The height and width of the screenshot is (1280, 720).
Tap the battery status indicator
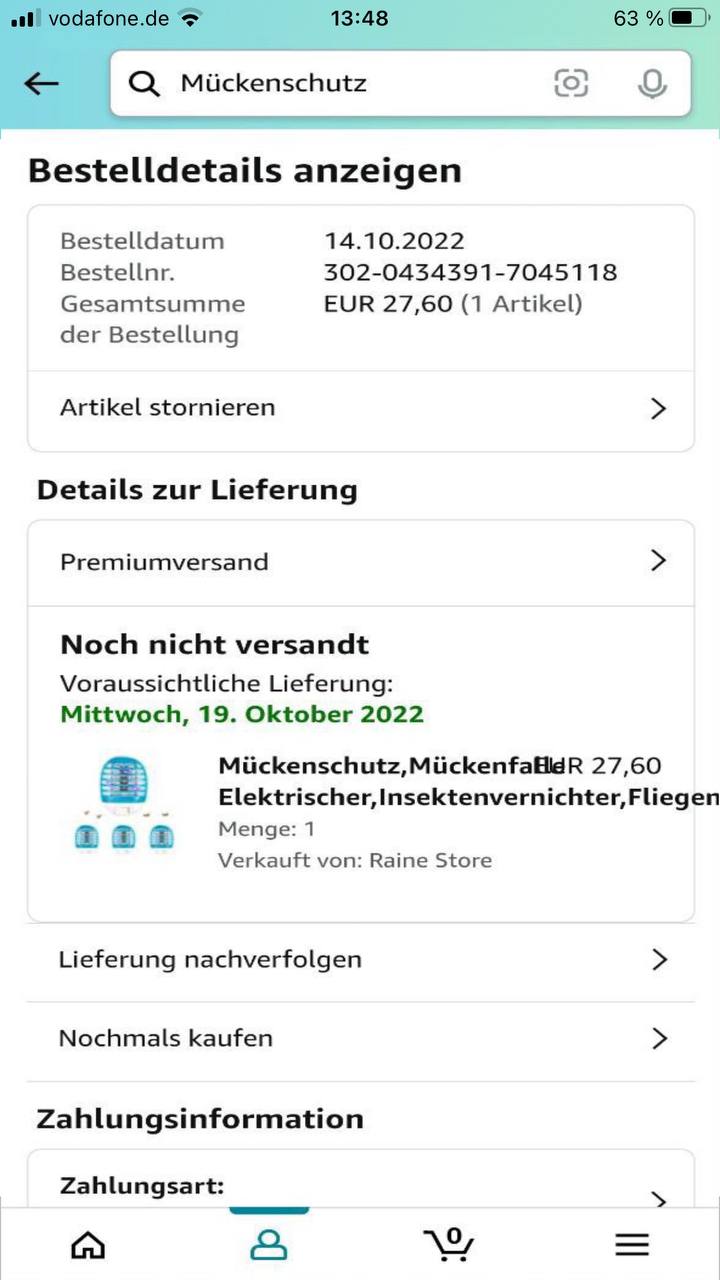coord(689,18)
